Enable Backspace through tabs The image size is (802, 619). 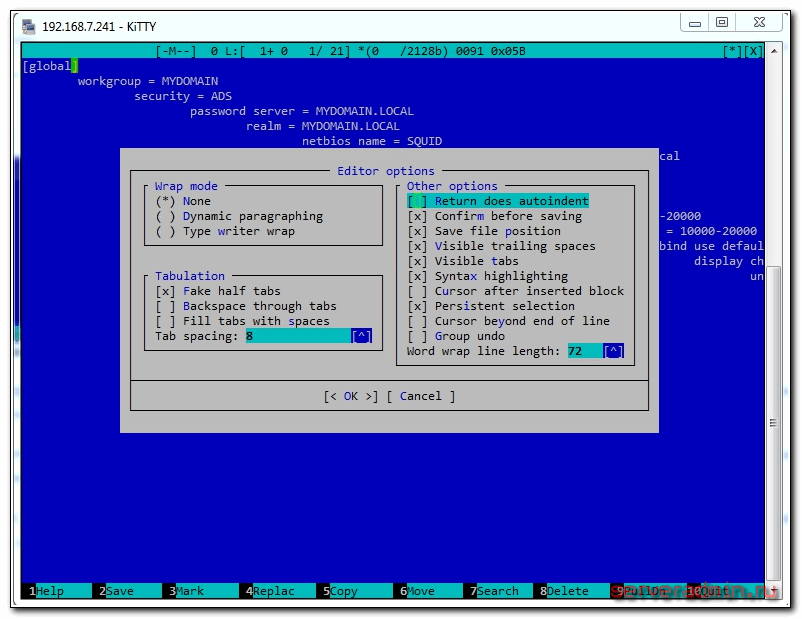[x=165, y=306]
